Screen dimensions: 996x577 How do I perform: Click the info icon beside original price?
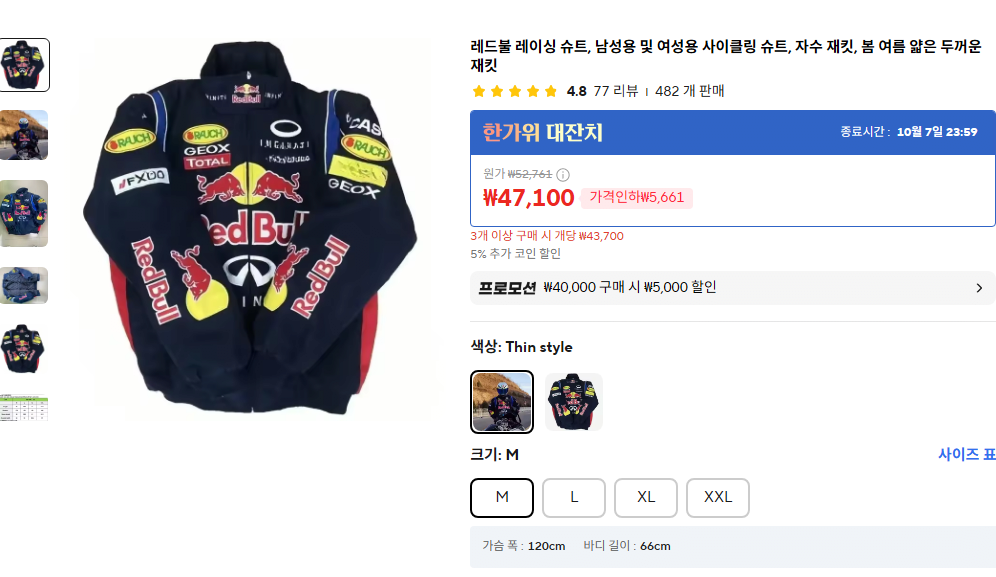click(563, 175)
